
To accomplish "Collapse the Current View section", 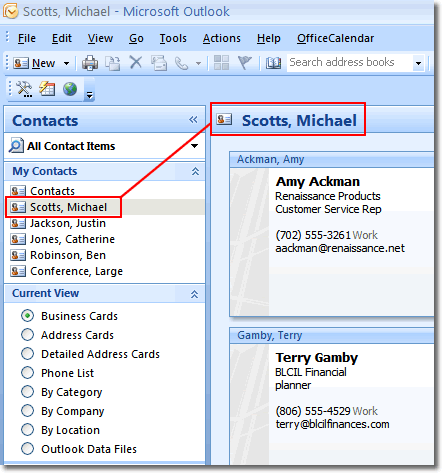I will 194,294.
